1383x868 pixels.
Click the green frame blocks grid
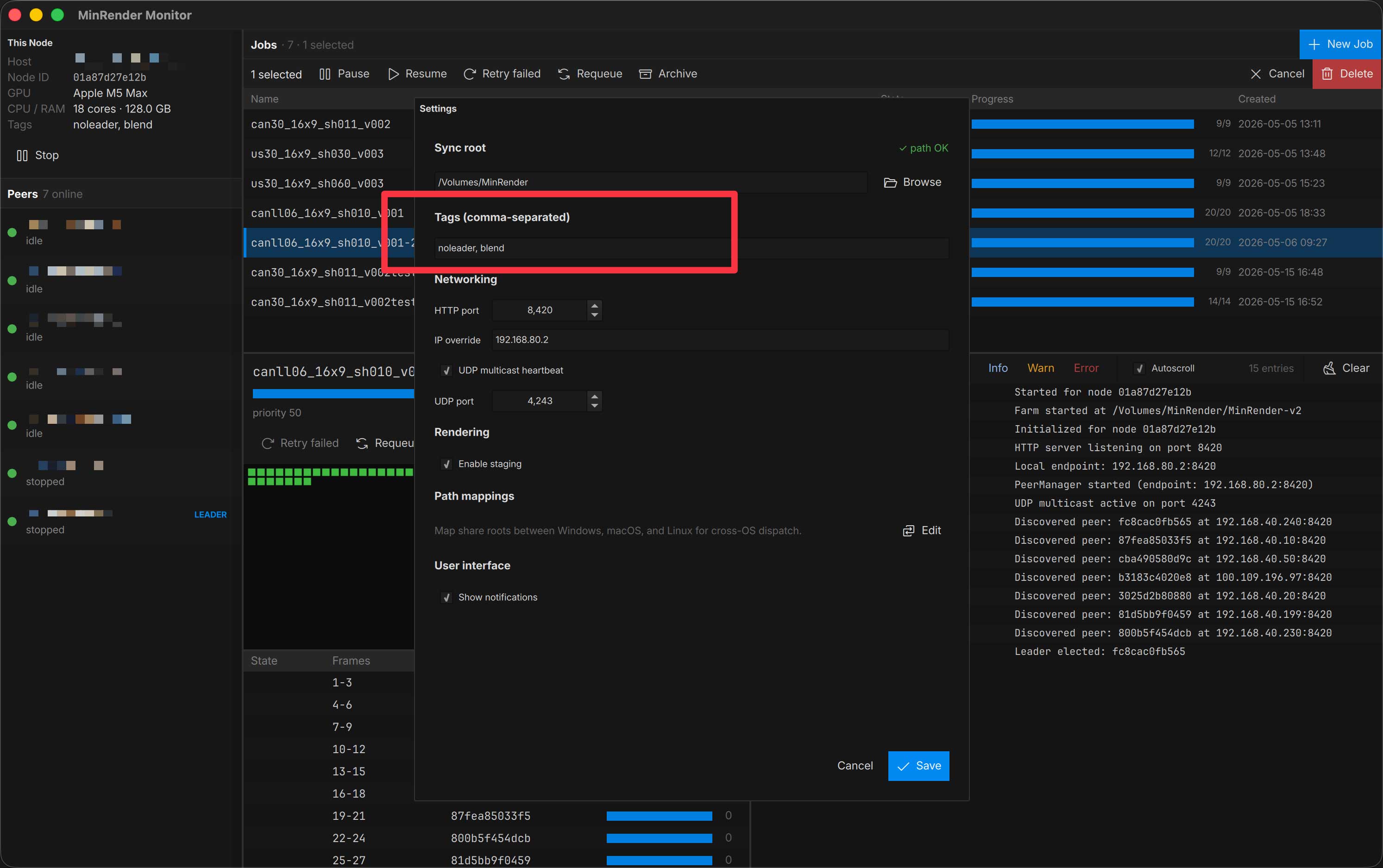point(330,477)
